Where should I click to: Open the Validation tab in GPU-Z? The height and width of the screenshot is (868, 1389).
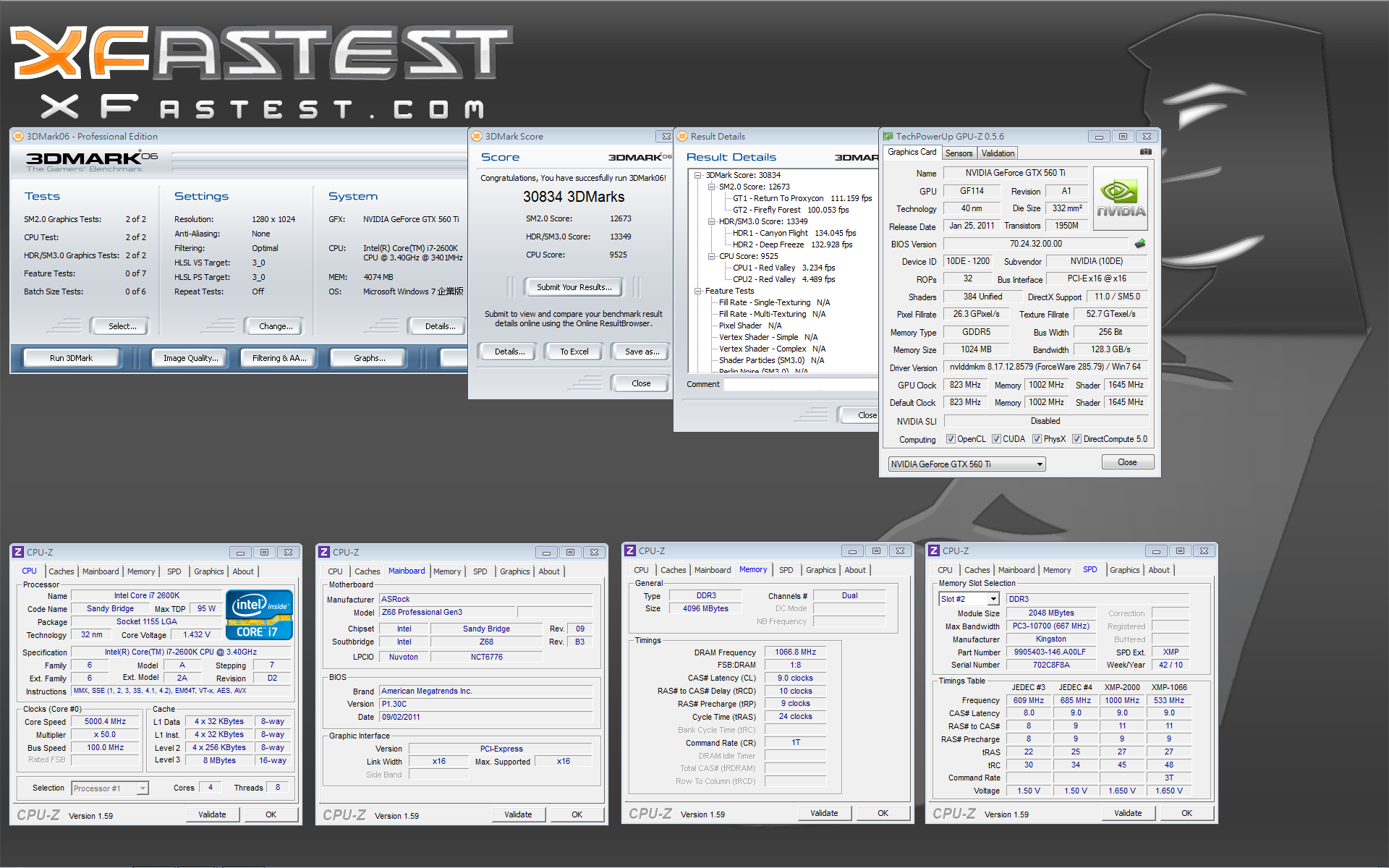pos(998,153)
